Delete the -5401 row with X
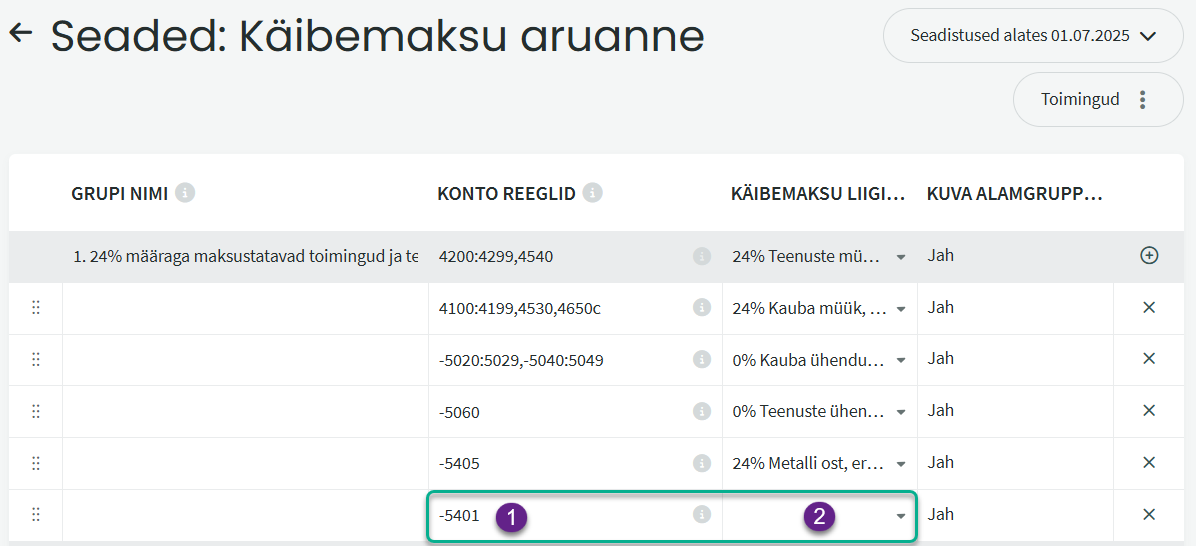The width and height of the screenshot is (1196, 546). click(x=1149, y=514)
